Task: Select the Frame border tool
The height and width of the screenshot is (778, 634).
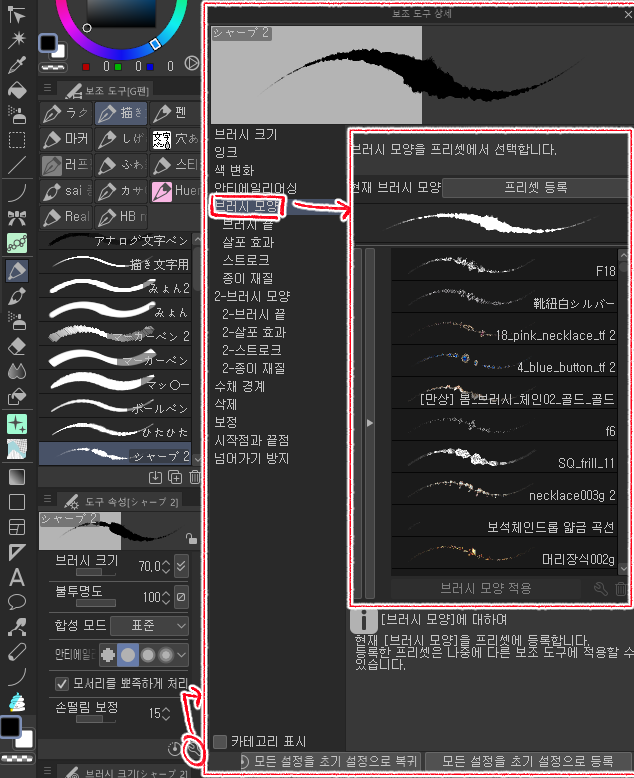Action: tap(16, 527)
